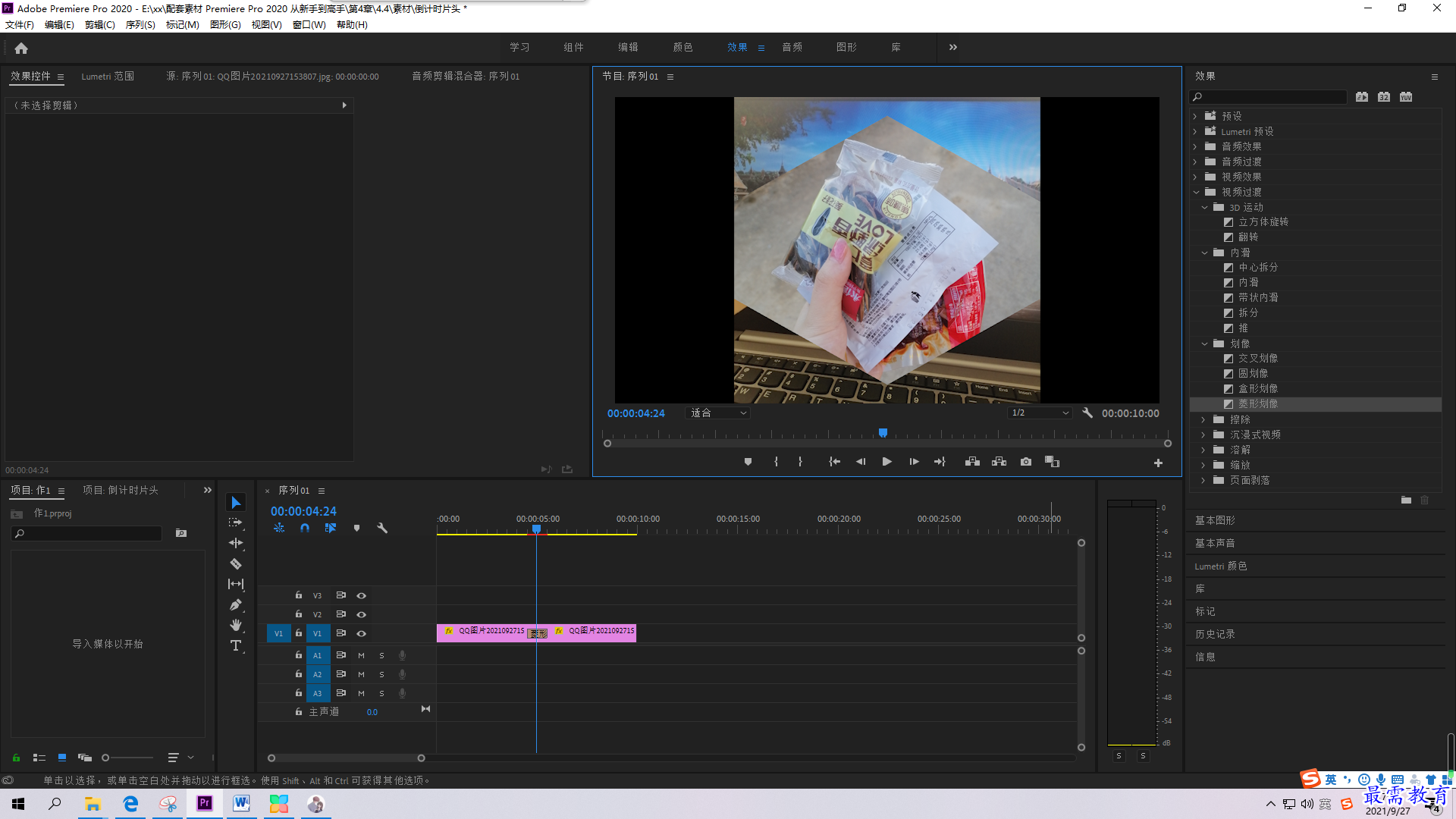The width and height of the screenshot is (1456, 819).
Task: Select the Pen tool
Action: 236,604
